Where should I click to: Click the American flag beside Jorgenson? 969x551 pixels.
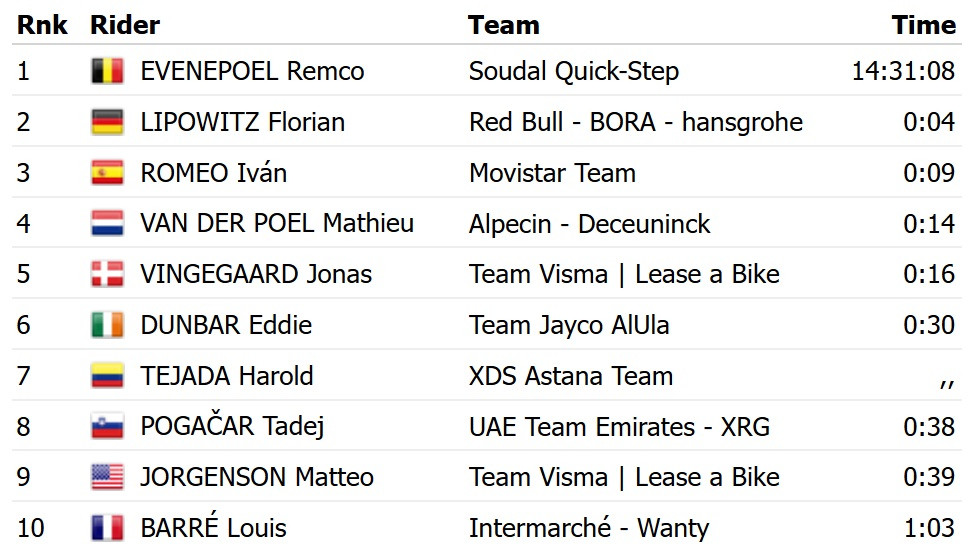tap(107, 477)
